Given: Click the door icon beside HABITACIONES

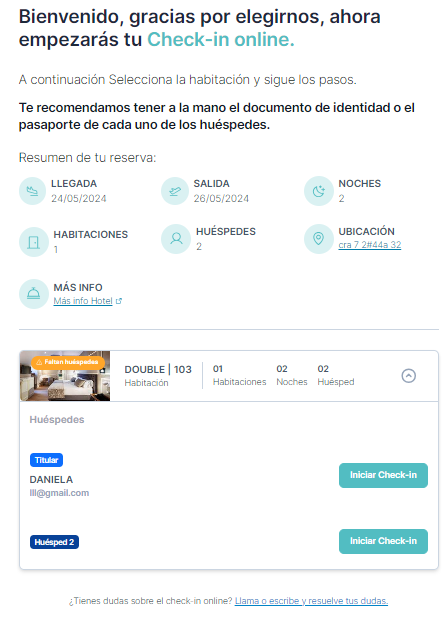Looking at the screenshot, I should pyautogui.click(x=34, y=242).
